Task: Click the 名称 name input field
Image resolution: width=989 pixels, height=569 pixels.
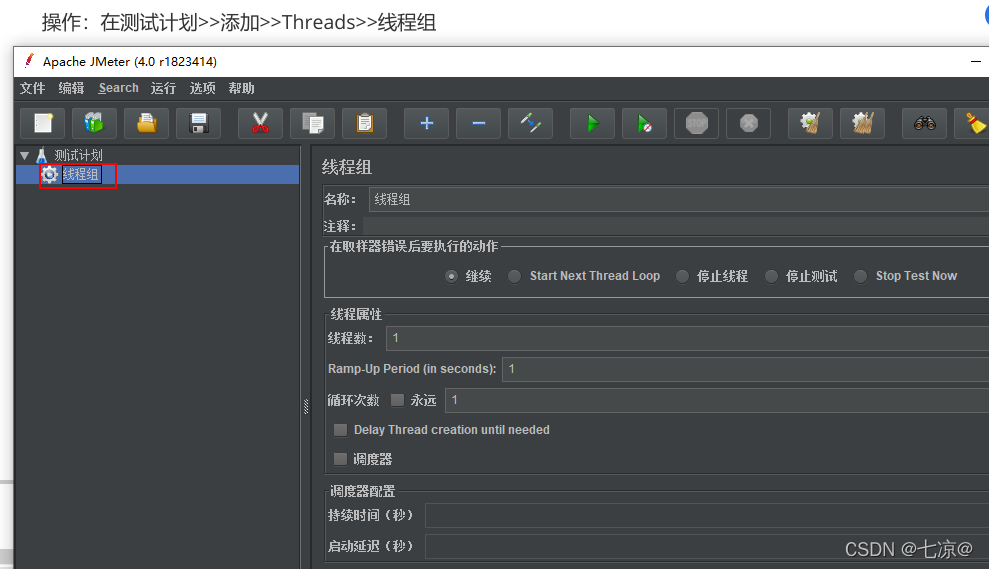Action: point(679,199)
